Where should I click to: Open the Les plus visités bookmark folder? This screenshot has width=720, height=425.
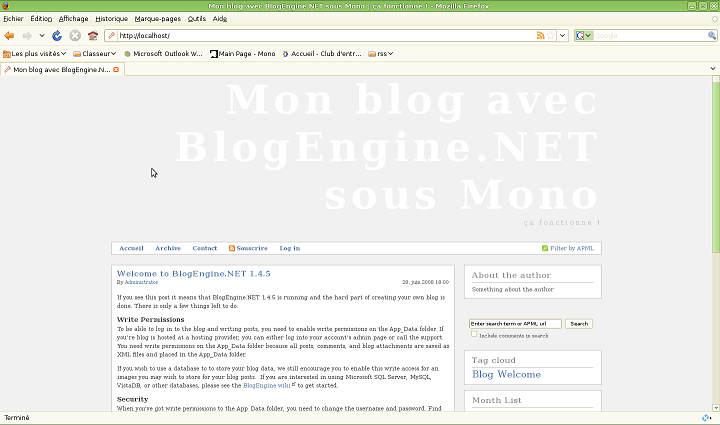click(34, 53)
